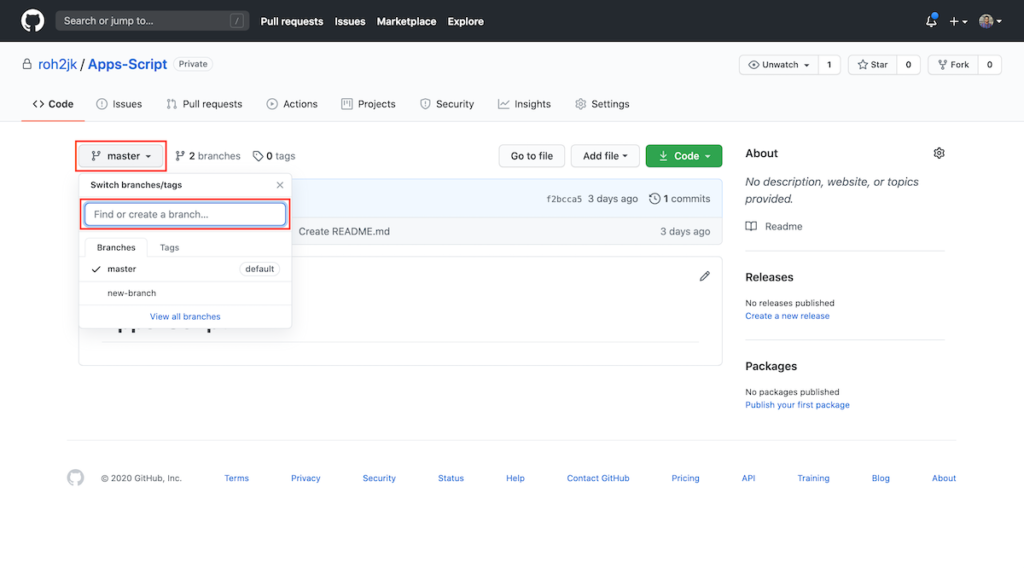Open the 2 branches link
This screenshot has height=568, width=1024.
tap(208, 156)
